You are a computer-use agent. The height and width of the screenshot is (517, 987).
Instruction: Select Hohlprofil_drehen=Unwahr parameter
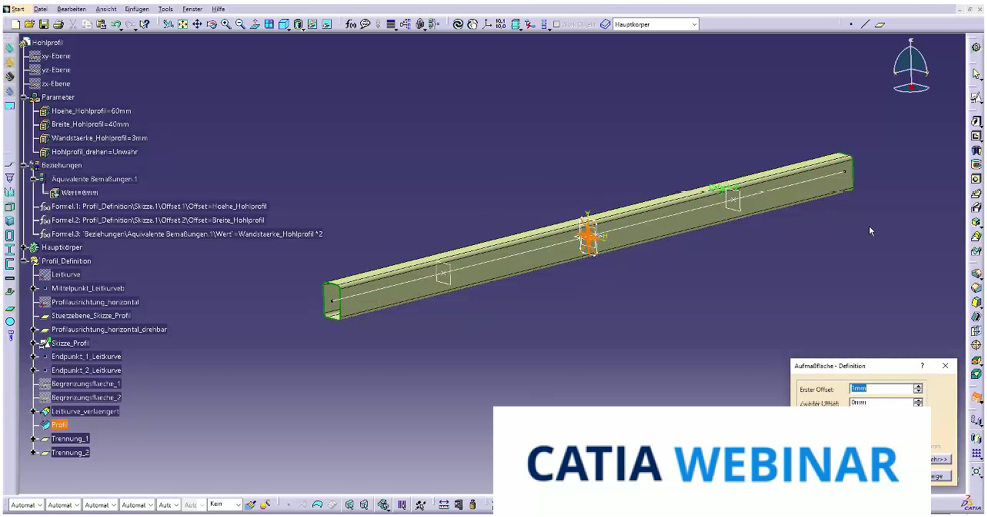pyautogui.click(x=94, y=152)
